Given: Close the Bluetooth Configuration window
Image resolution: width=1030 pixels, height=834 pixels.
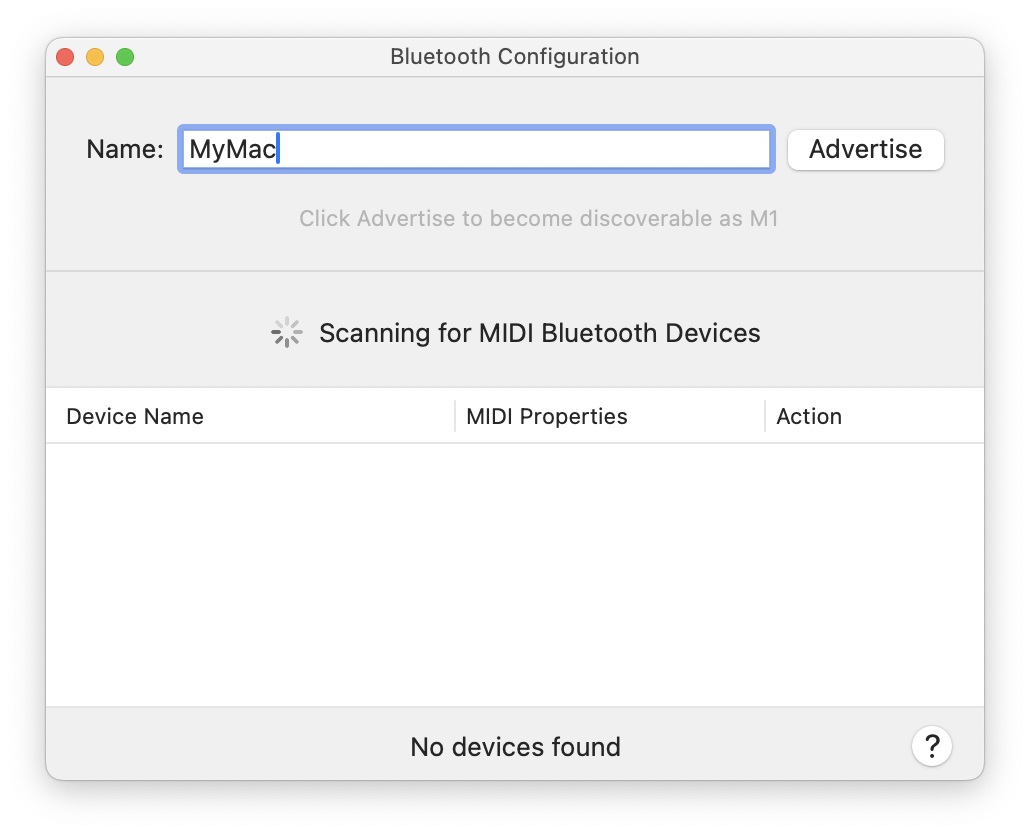Looking at the screenshot, I should click(65, 57).
